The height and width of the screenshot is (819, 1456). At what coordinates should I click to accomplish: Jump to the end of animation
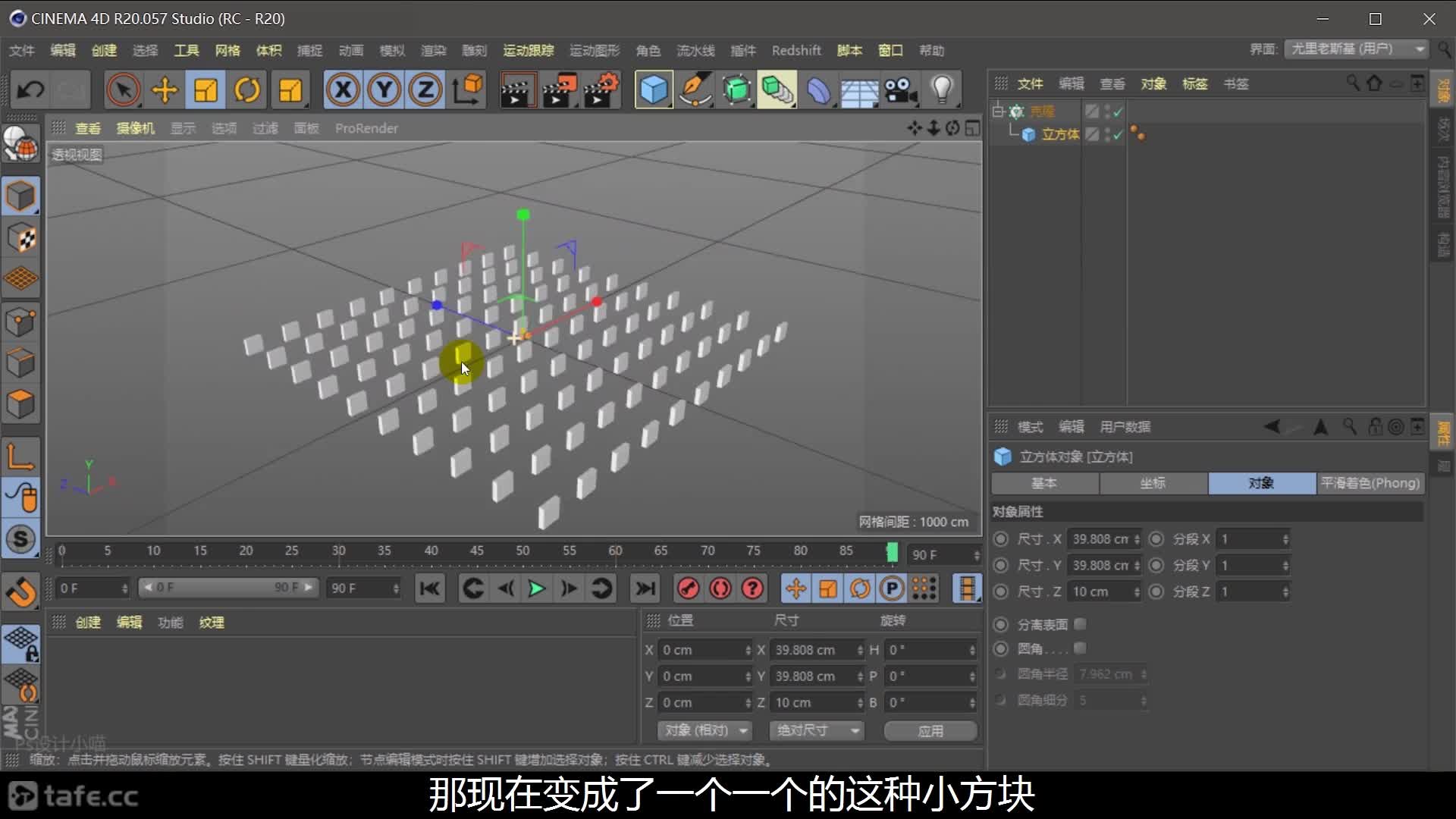(645, 588)
